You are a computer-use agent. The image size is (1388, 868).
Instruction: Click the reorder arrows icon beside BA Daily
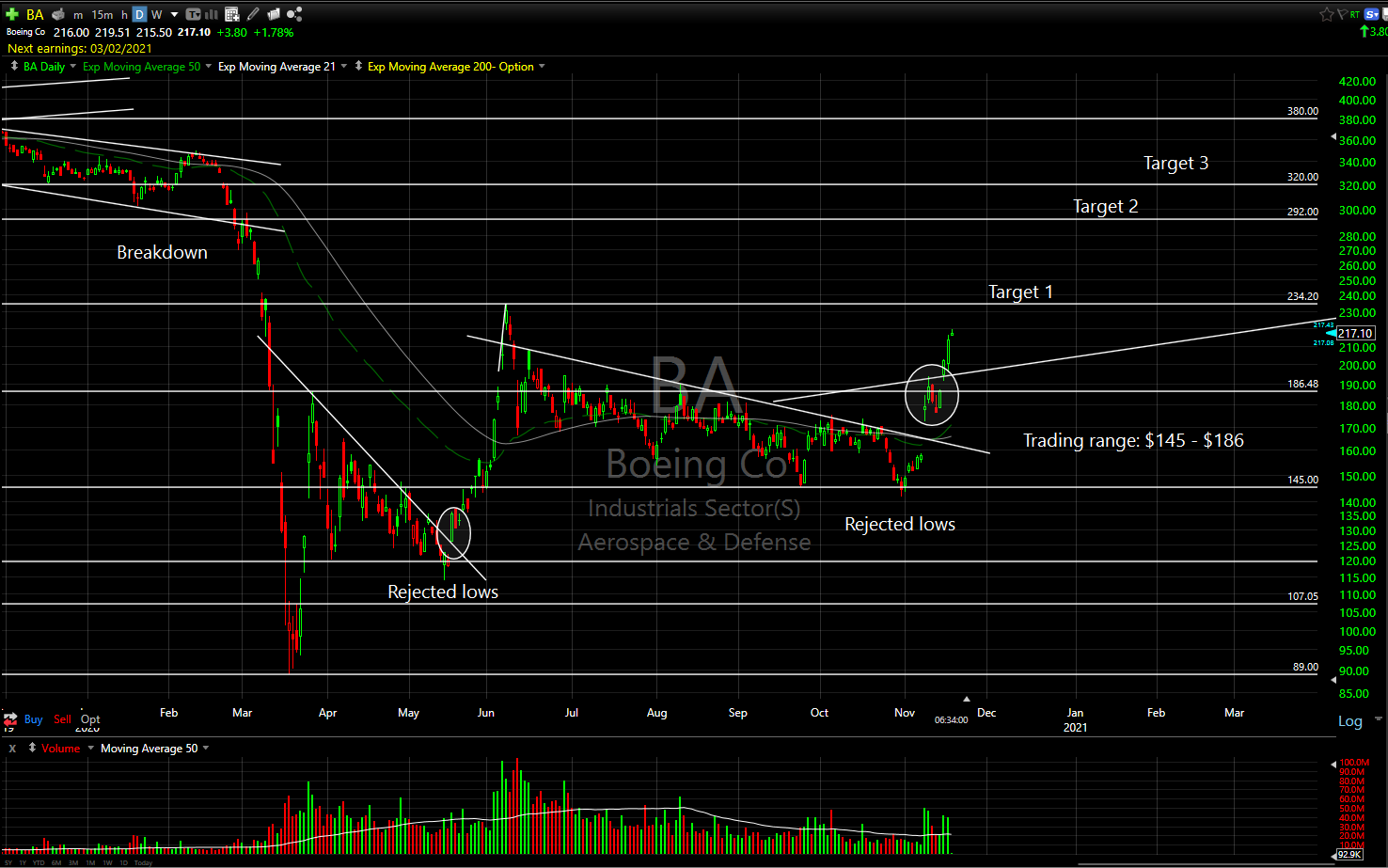(x=14, y=67)
